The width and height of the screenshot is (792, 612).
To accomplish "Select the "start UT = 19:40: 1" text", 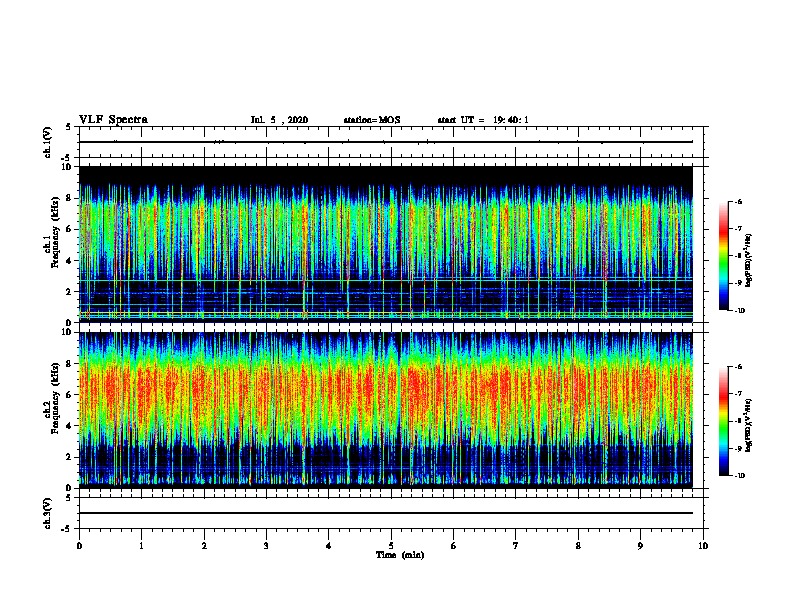I will click(483, 120).
